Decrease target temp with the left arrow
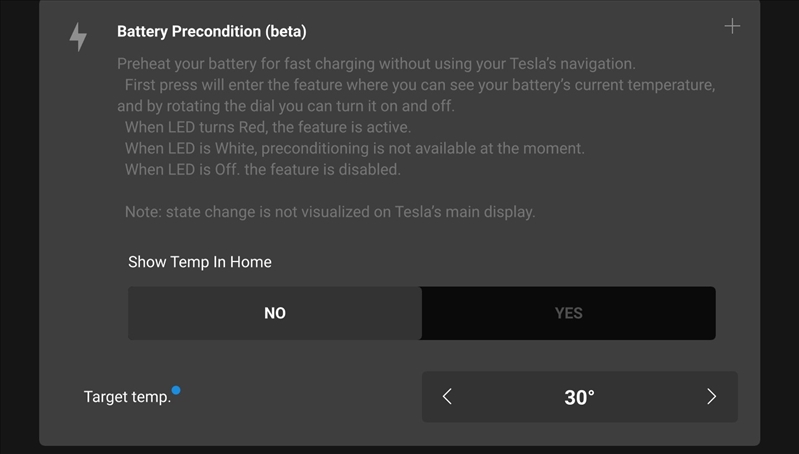799x454 pixels. [x=447, y=397]
